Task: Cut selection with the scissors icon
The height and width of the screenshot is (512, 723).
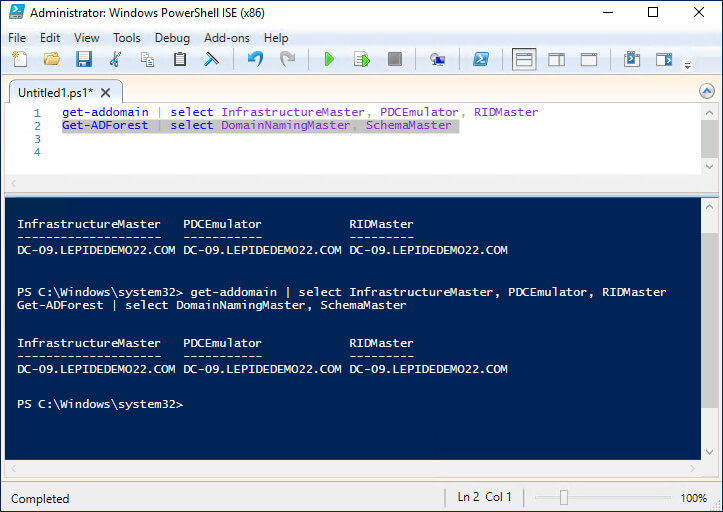Action: coord(115,59)
